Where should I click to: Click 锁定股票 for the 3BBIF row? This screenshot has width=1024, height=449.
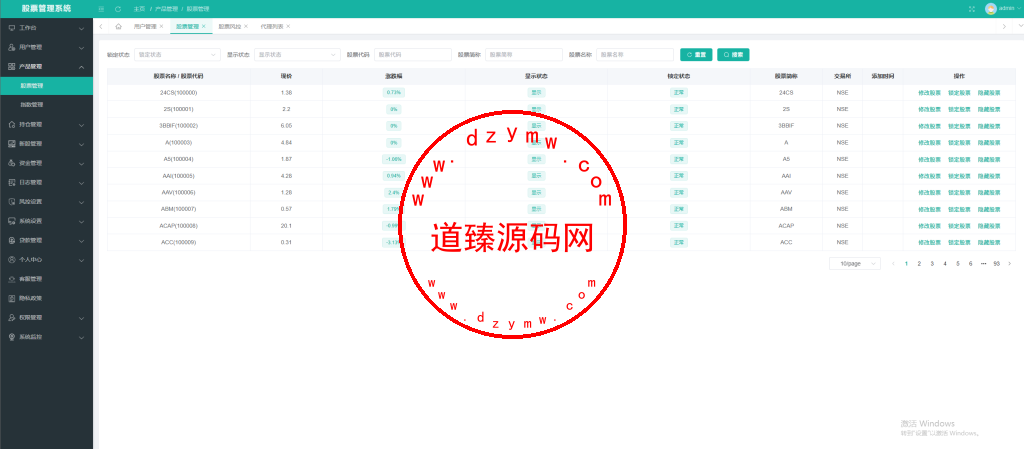pos(959,126)
